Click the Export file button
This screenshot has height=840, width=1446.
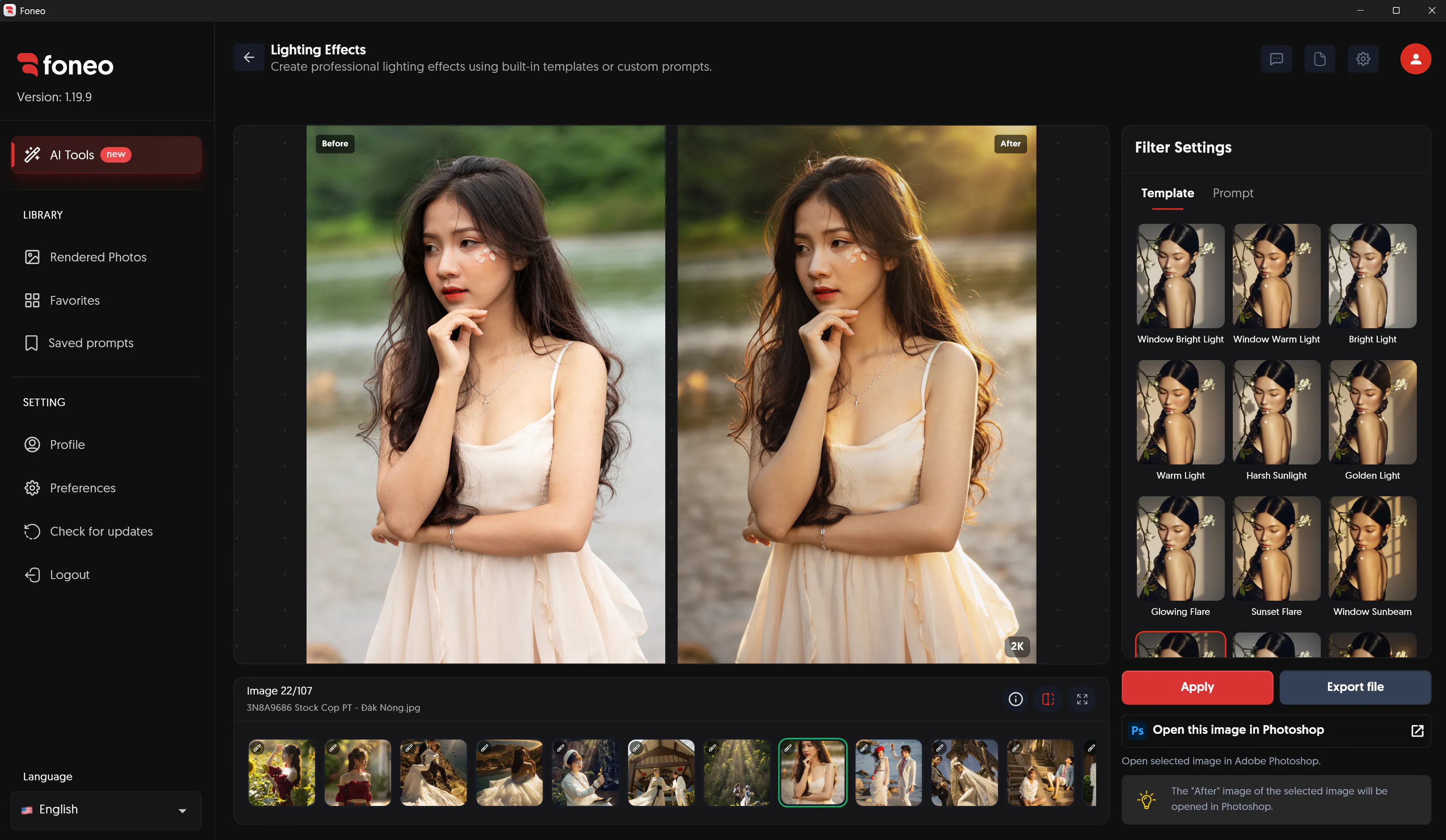coord(1355,687)
